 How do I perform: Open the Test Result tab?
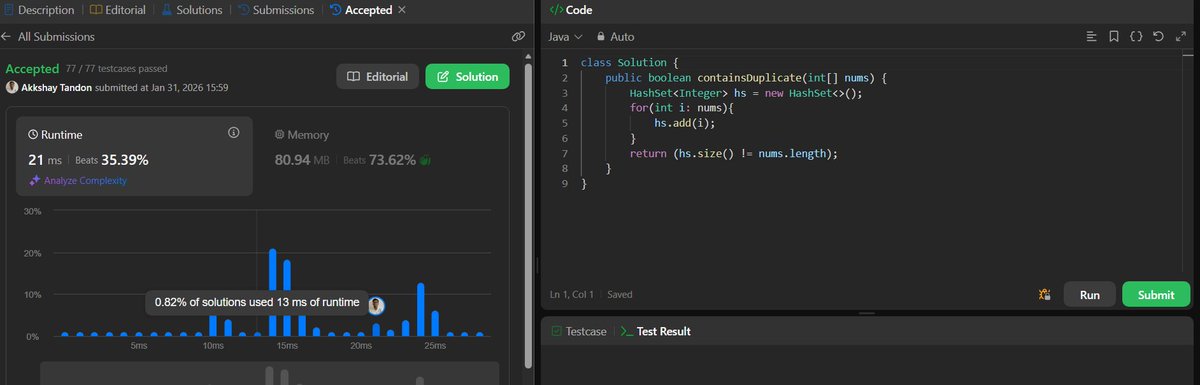click(656, 331)
